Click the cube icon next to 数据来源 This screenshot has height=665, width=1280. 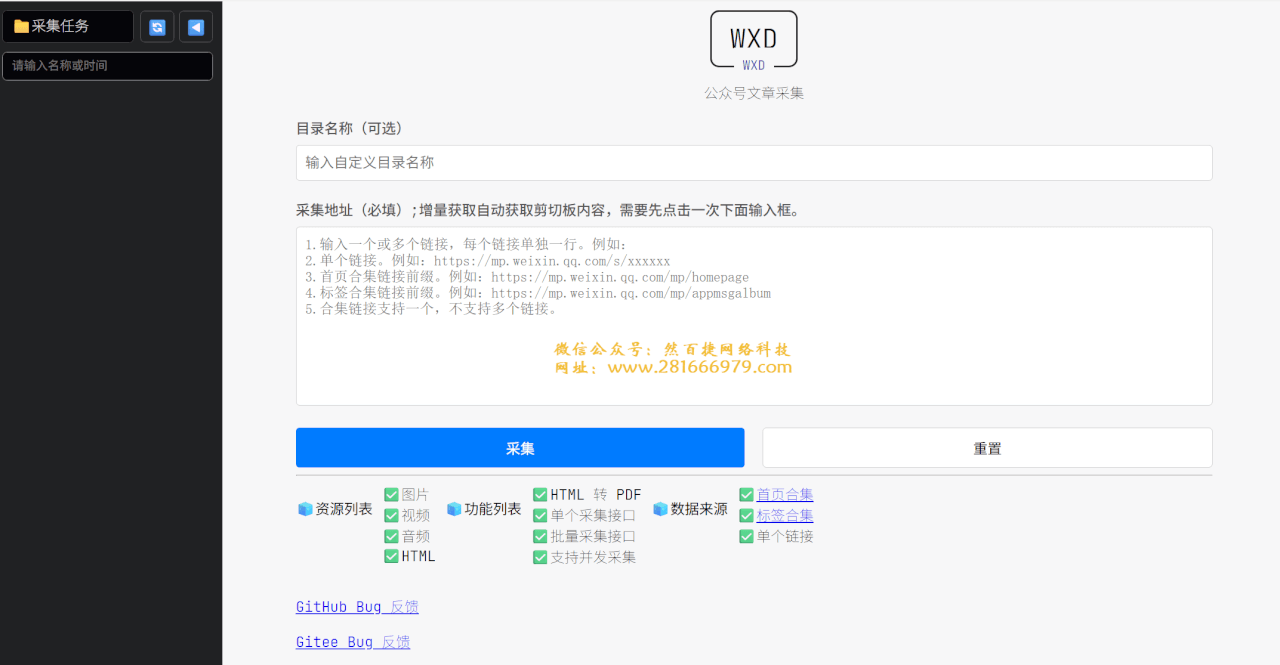tap(662, 508)
